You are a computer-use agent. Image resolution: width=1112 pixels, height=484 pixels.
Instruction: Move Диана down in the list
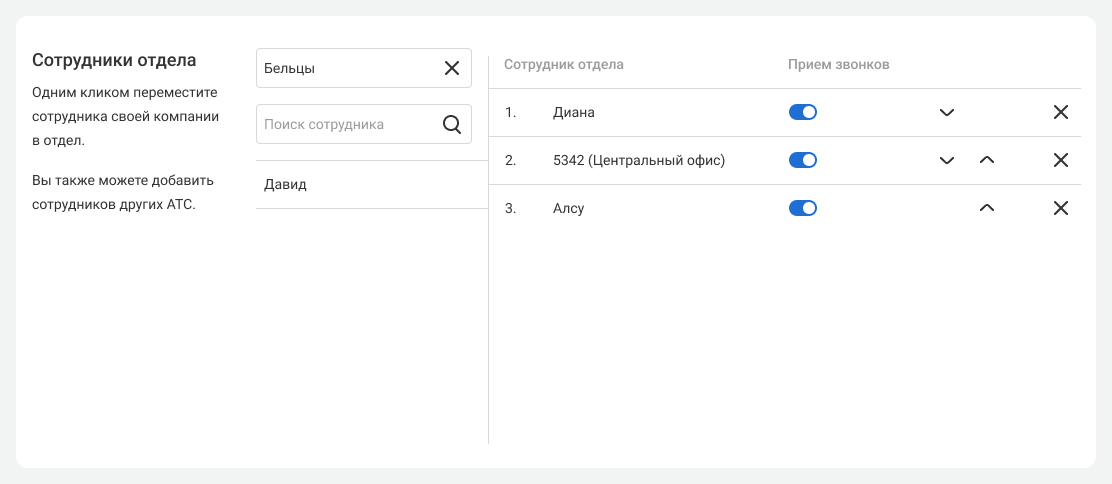(x=947, y=112)
